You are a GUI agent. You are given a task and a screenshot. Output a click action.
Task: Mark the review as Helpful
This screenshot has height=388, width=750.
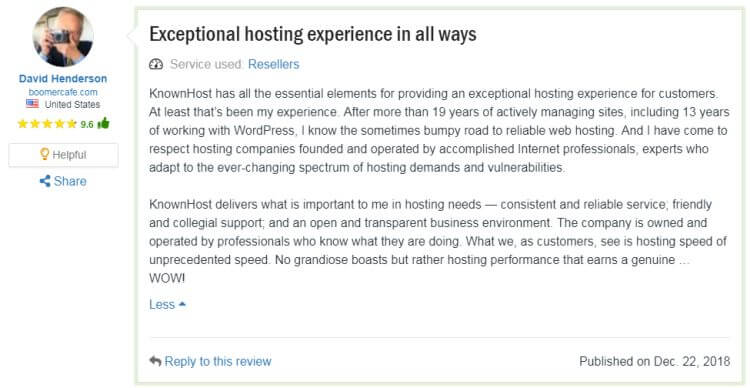coord(63,155)
